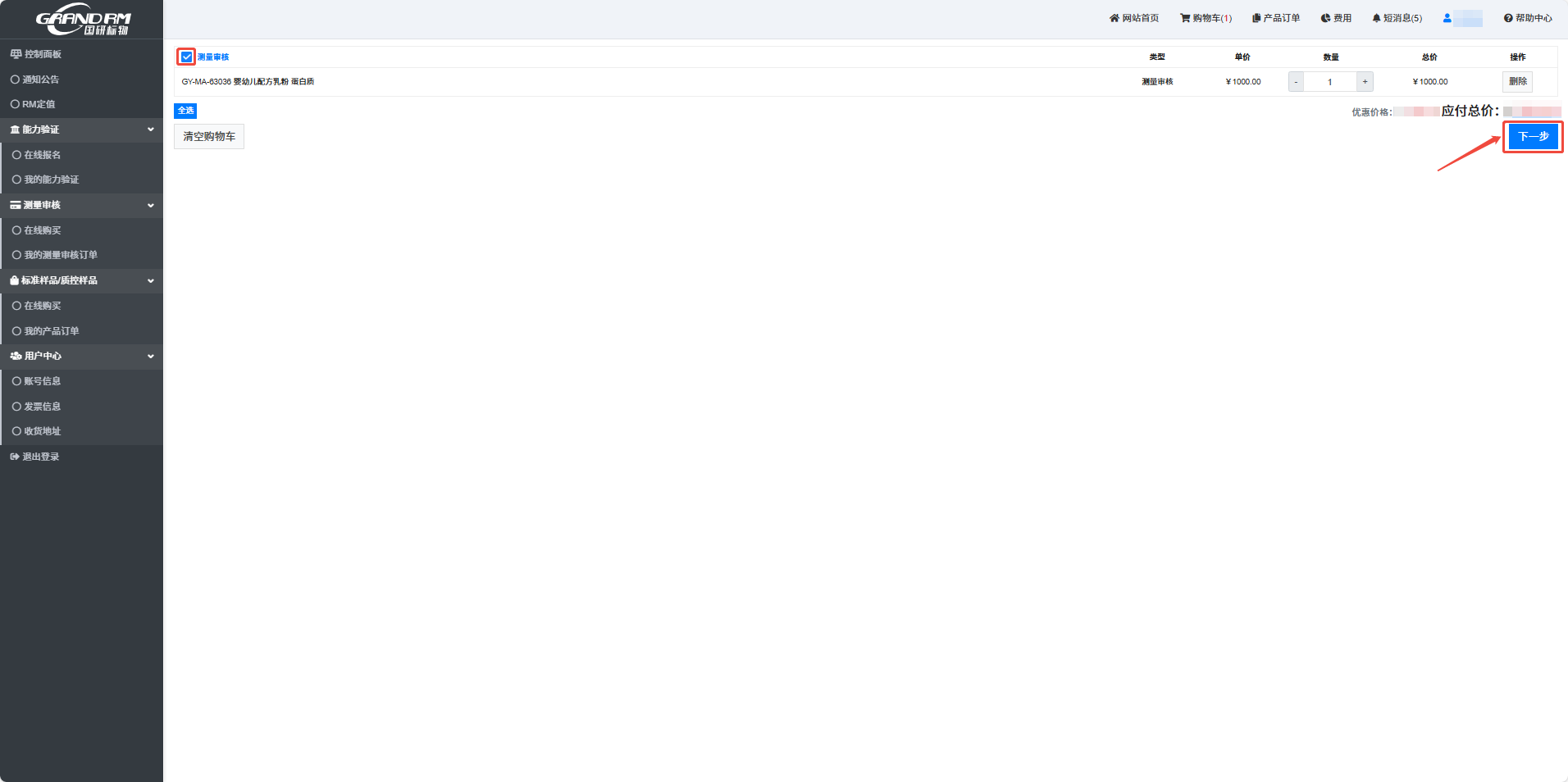Open the 网站首页 menu item

coord(1135,17)
